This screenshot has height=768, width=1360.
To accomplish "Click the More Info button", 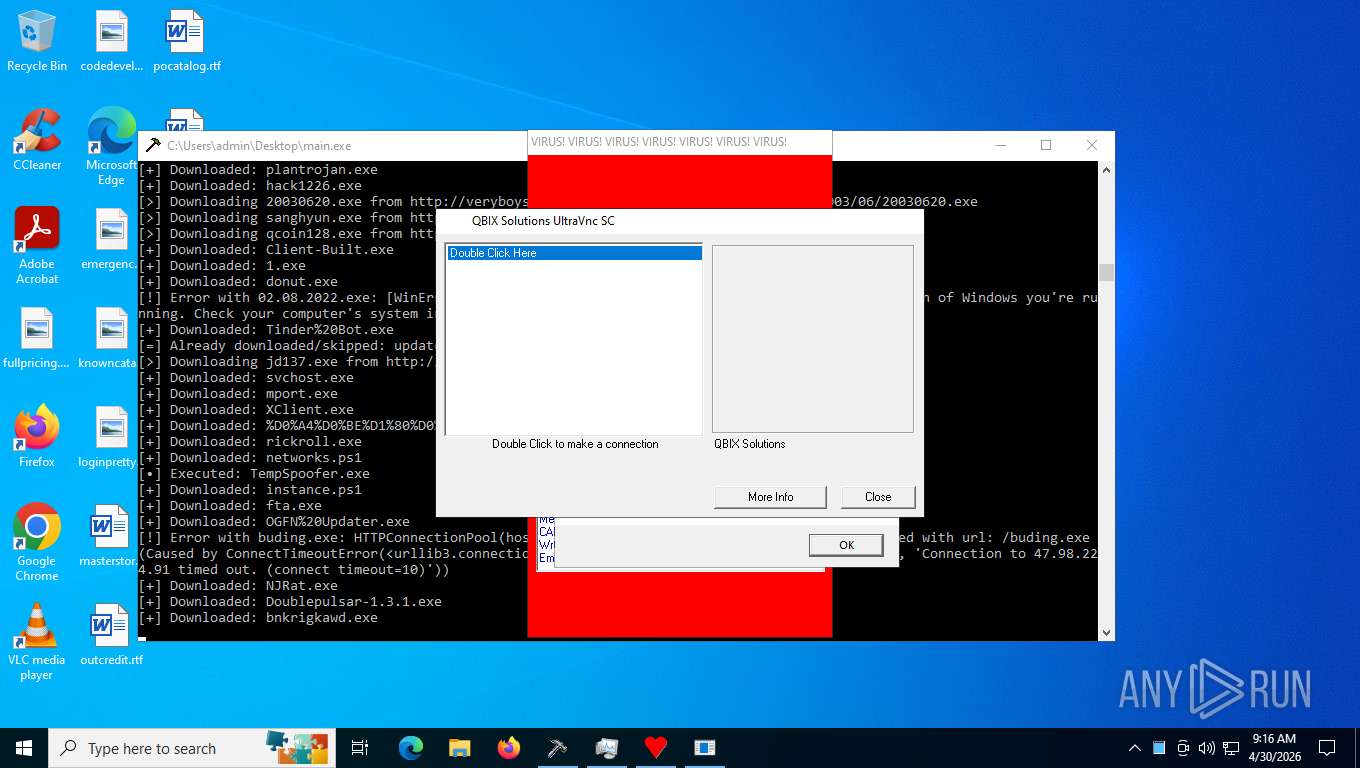I will pyautogui.click(x=770, y=497).
